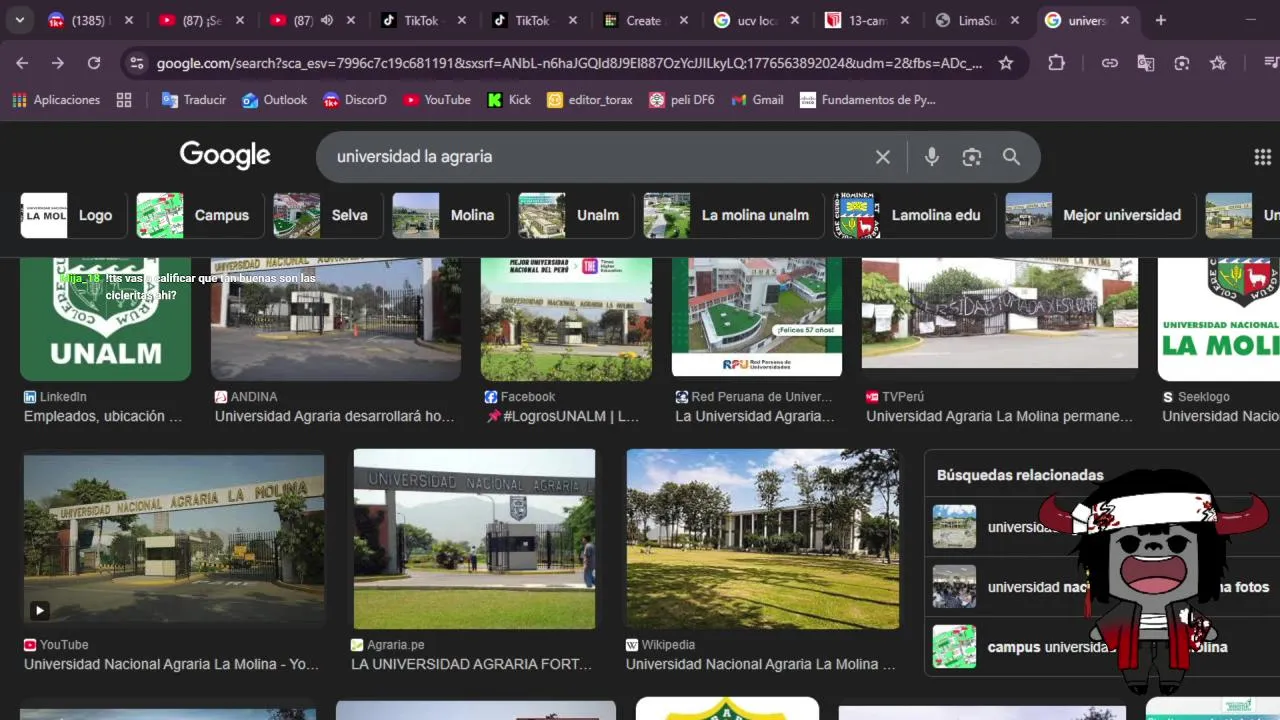Viewport: 1280px width, 720px height.
Task: Start voice search with microphone icon
Action: pos(932,157)
